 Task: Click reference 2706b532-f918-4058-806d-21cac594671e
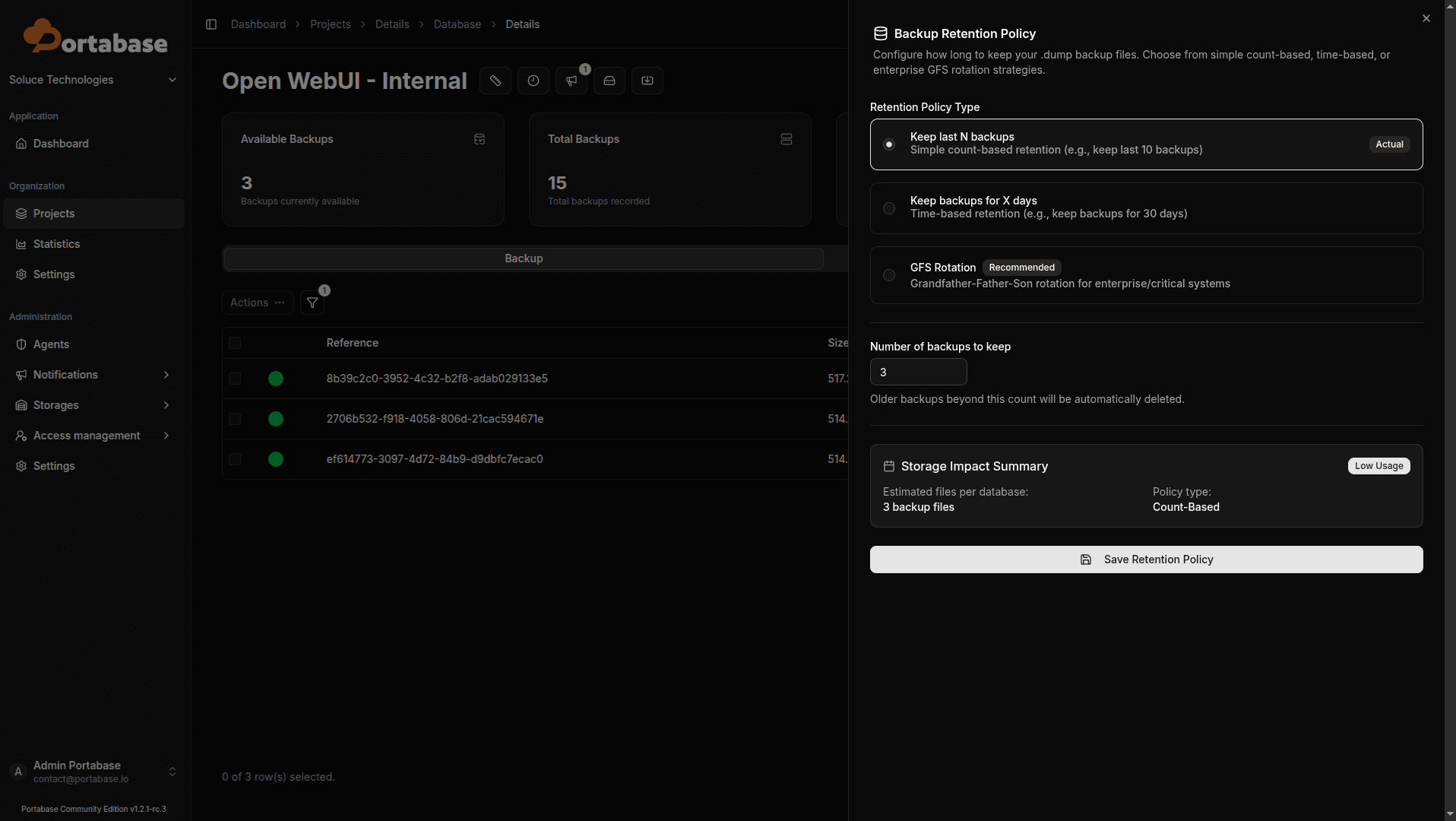click(435, 419)
